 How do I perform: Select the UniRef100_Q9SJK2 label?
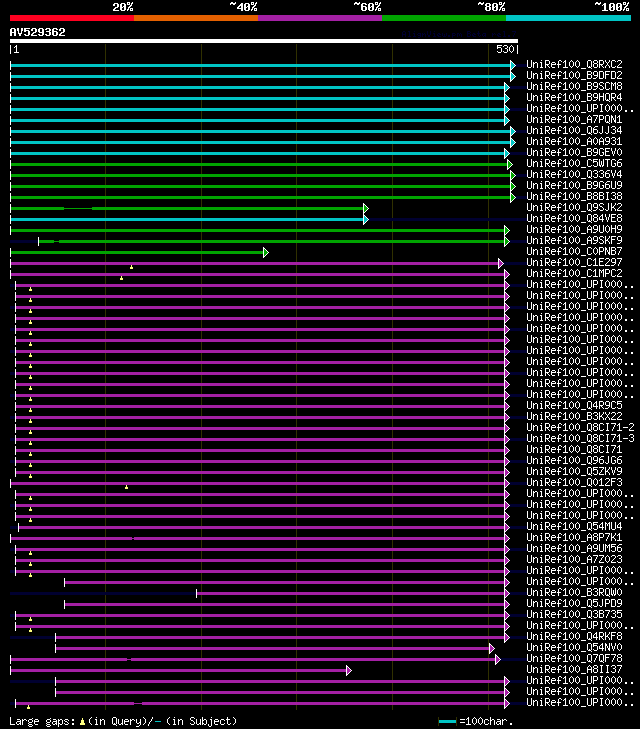pyautogui.click(x=574, y=207)
